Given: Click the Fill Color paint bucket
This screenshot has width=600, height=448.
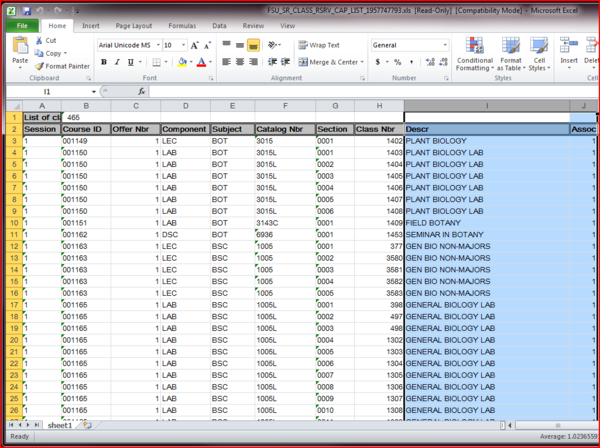Looking at the screenshot, I should point(183,62).
